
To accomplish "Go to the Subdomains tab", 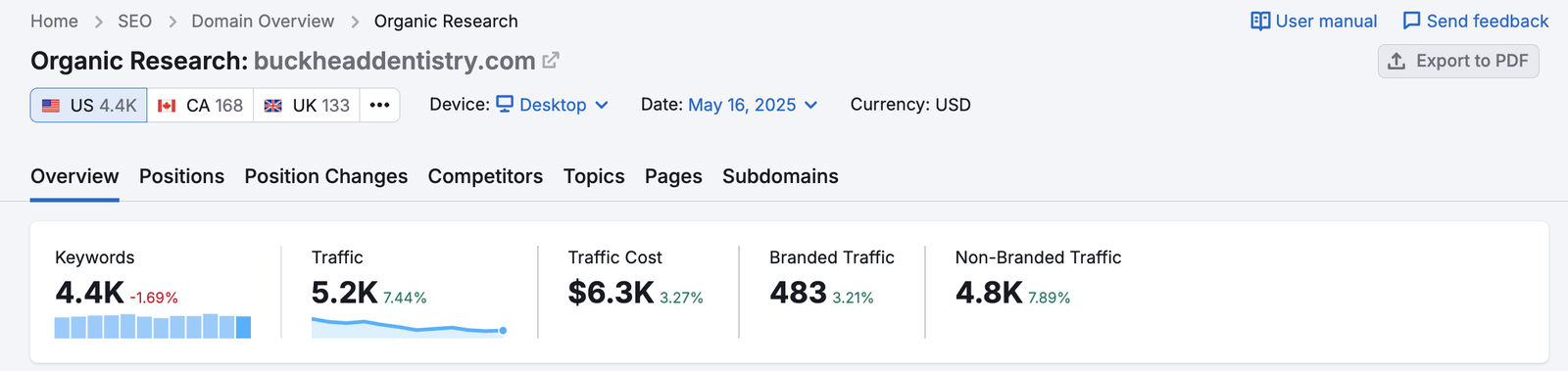I will click(780, 176).
